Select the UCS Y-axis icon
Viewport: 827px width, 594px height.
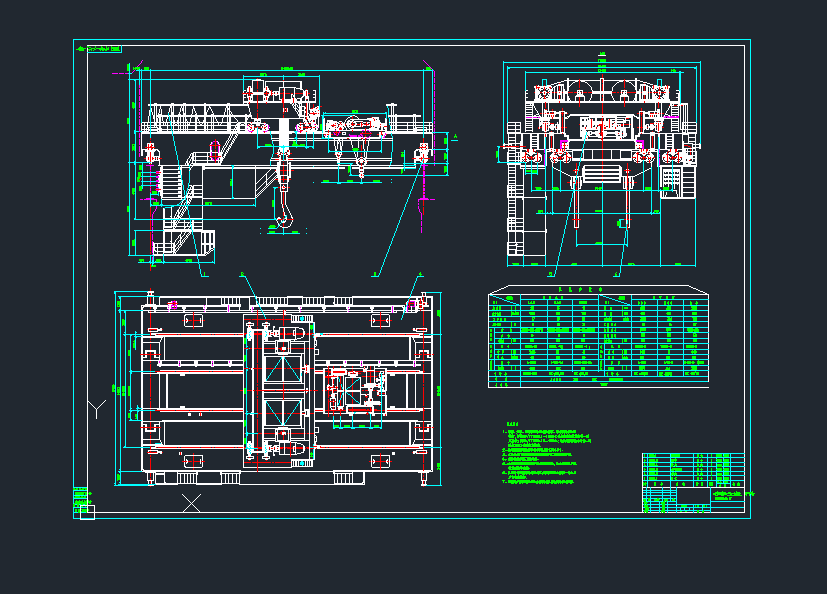pos(96,408)
